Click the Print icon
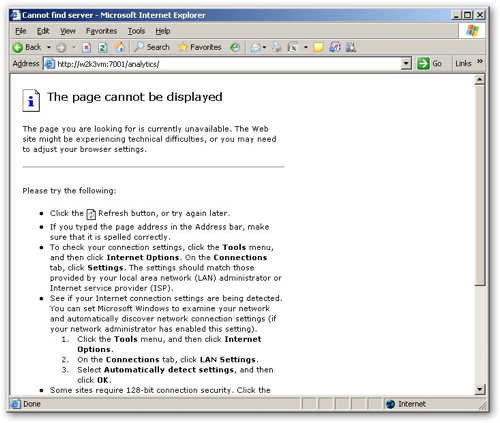This screenshot has height=423, width=500. tap(277, 47)
